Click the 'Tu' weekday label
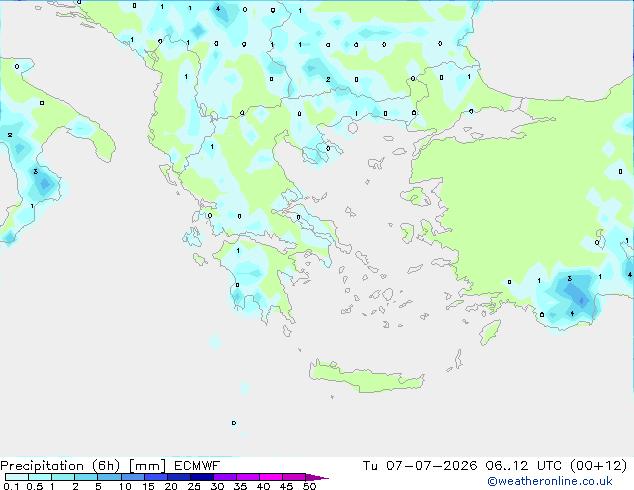634x490 pixels. [x=370, y=466]
